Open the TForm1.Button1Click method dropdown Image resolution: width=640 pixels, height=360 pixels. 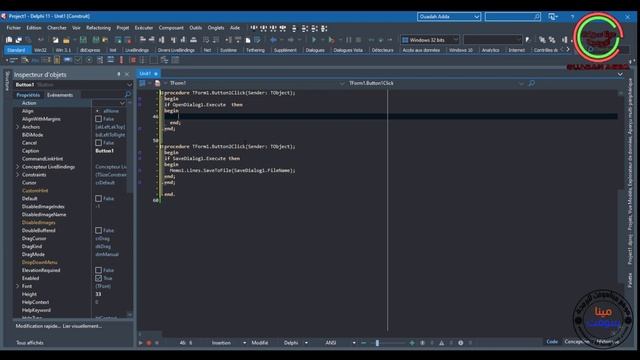coord(521,83)
